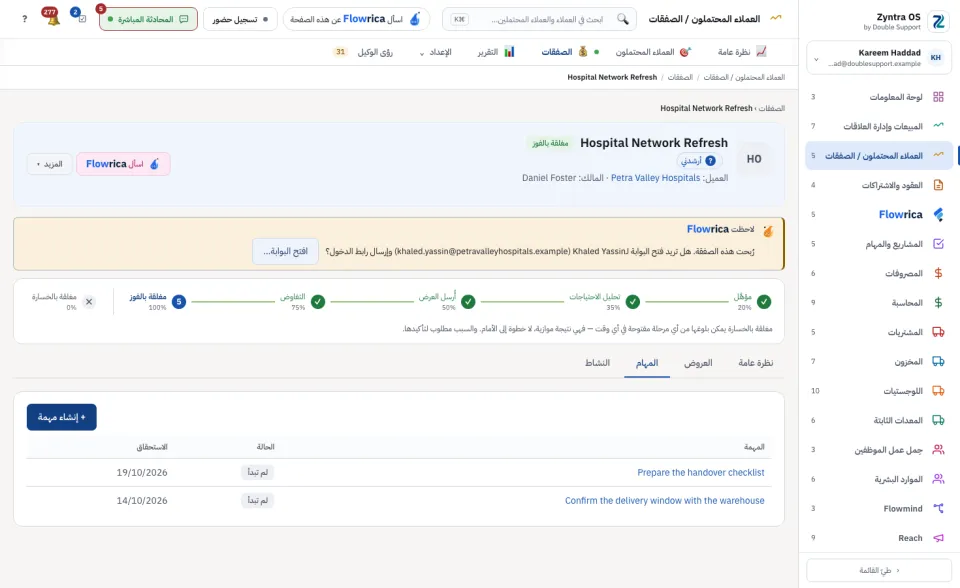960x588 pixels.
Task: Open المشتريات sidebar truck icon
Action: point(938,332)
